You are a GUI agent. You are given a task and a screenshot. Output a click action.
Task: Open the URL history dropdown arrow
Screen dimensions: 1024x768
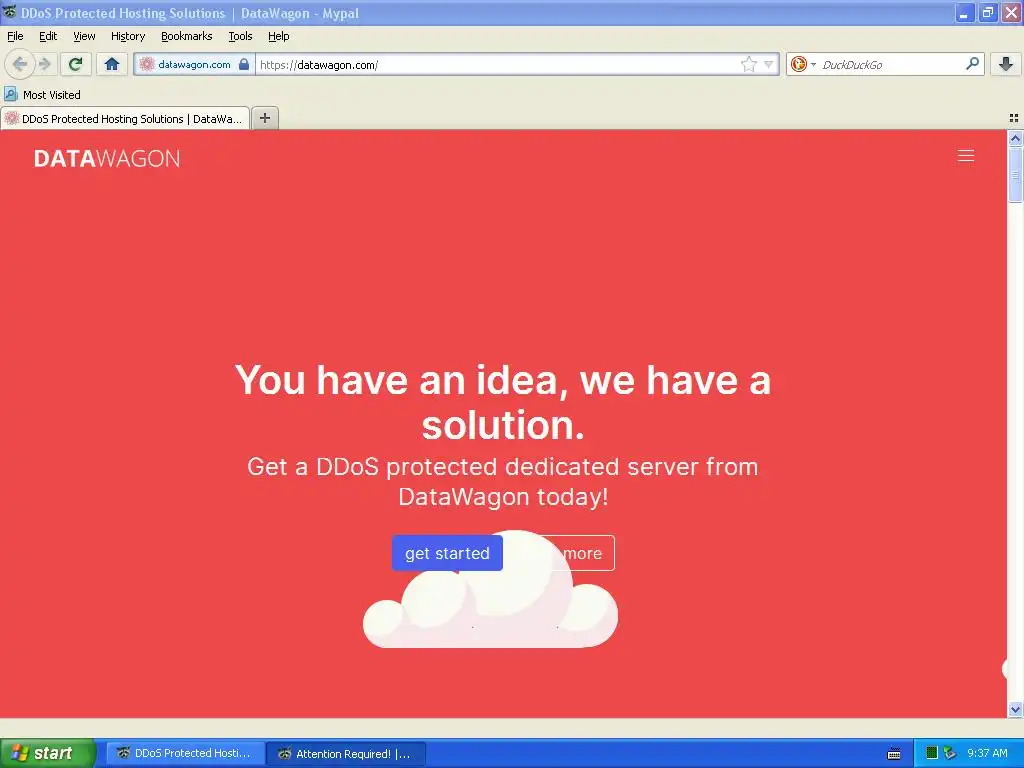pos(769,64)
